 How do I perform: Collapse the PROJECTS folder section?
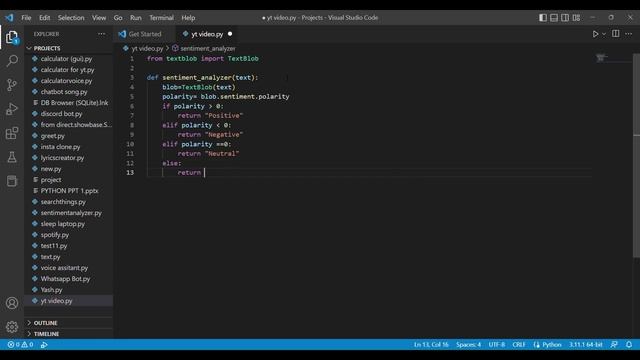(69, 48)
